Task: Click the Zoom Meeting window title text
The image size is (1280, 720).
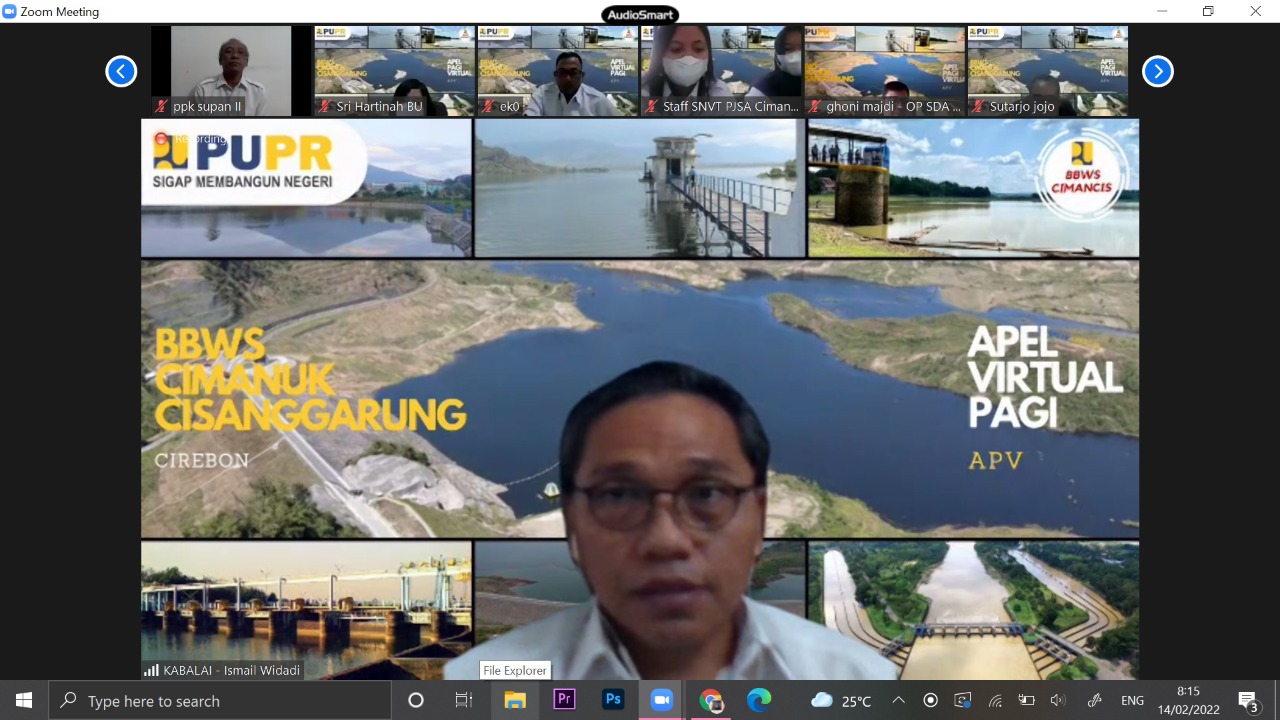Action: click(60, 12)
